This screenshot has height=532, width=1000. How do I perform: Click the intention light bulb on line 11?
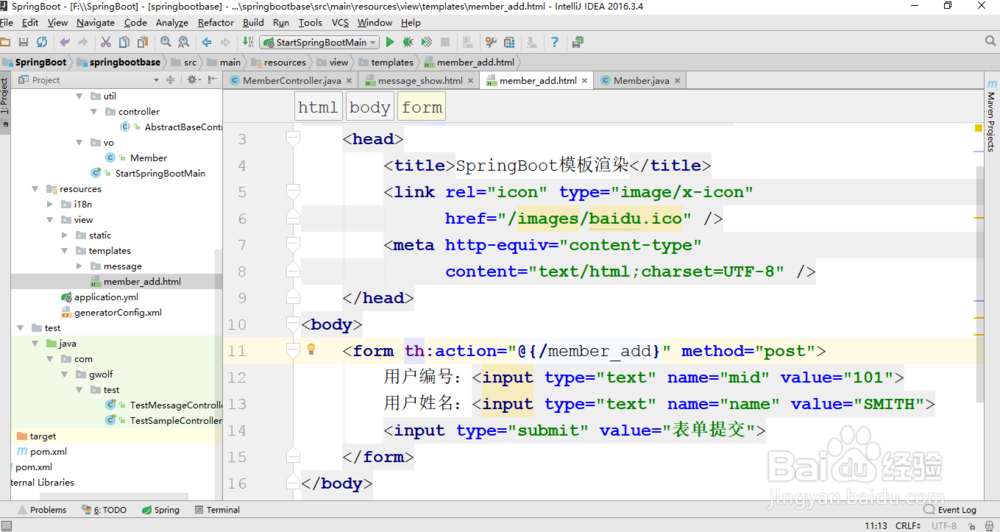[311, 349]
